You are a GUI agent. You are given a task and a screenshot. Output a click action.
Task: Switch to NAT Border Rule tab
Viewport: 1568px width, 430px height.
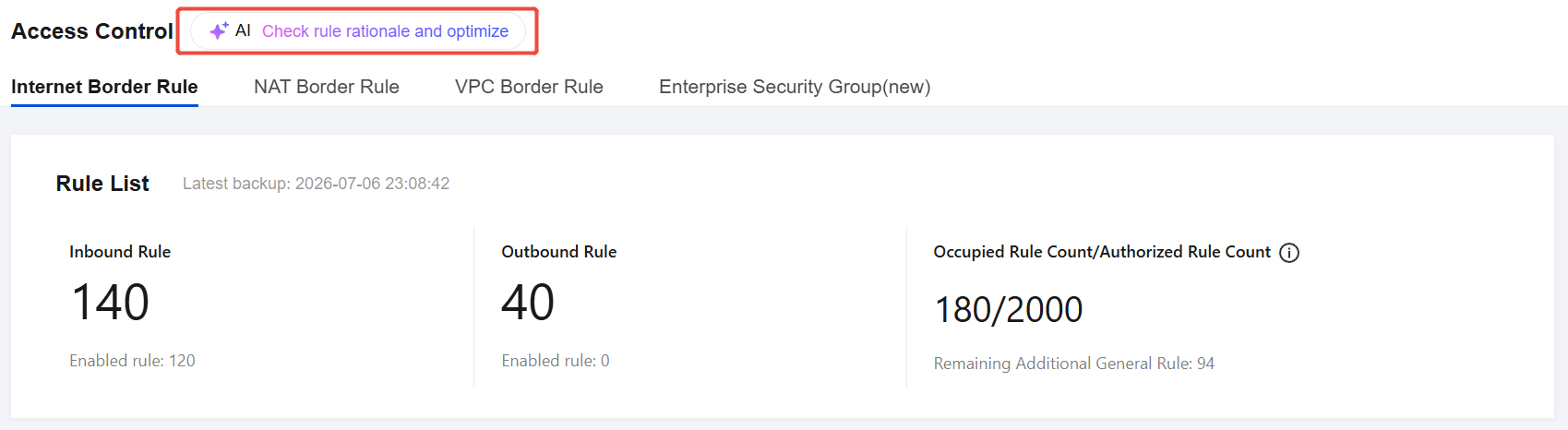327,87
